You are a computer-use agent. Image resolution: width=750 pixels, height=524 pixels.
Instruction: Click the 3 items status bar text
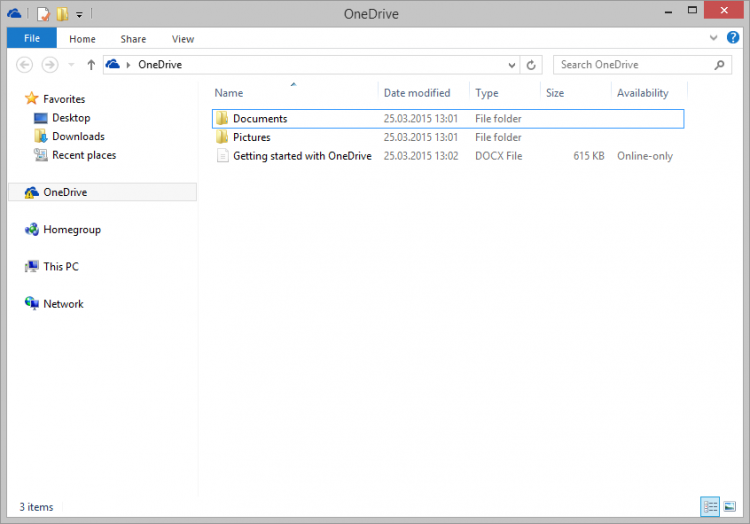pos(36,507)
